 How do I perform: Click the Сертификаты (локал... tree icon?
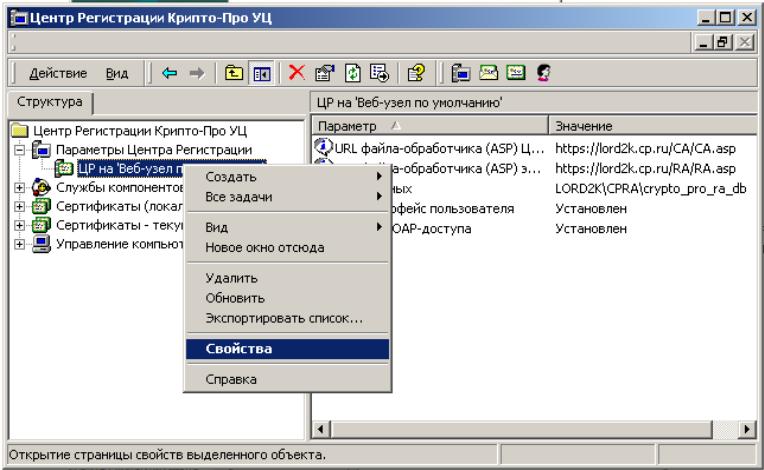41,206
